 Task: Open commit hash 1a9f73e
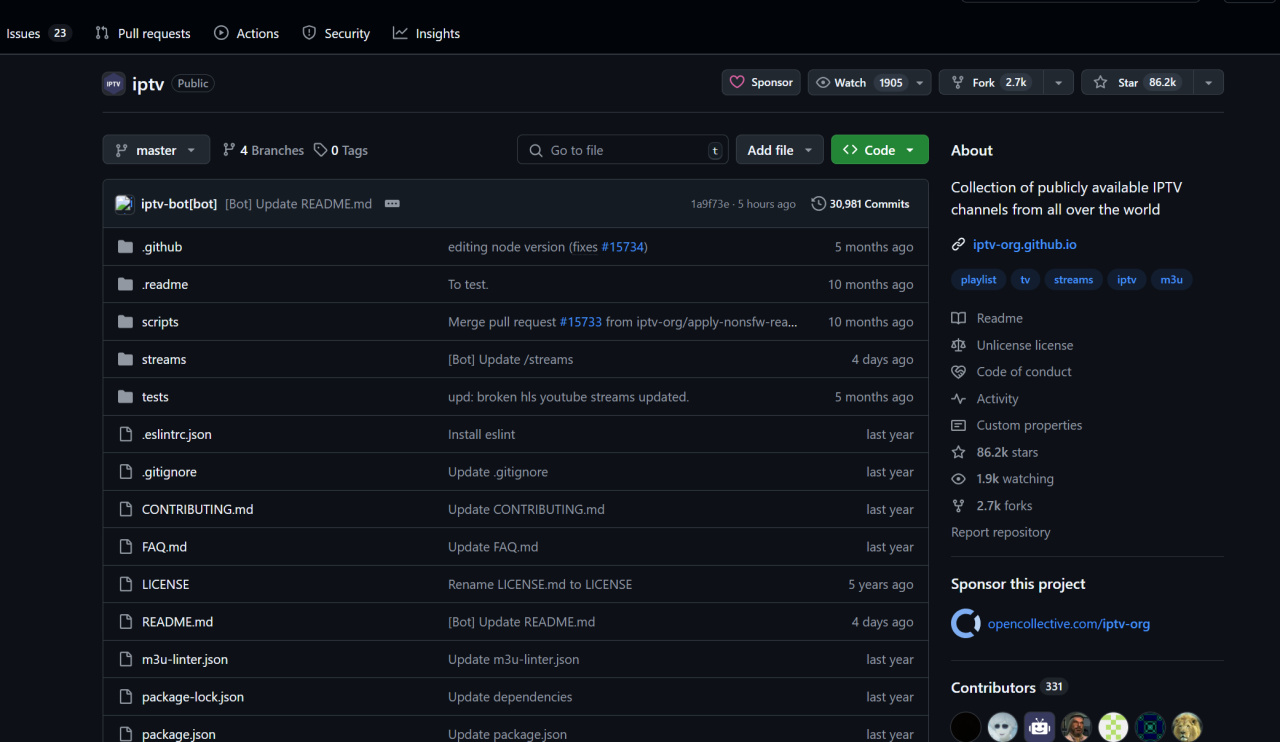click(710, 204)
